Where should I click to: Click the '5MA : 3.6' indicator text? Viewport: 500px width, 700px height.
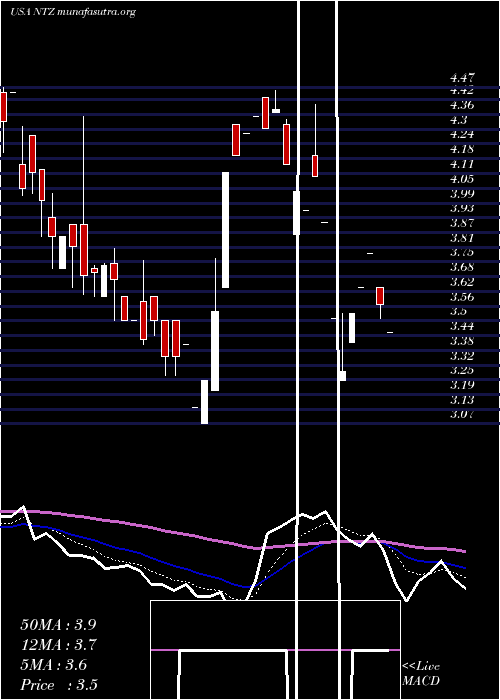click(54, 665)
